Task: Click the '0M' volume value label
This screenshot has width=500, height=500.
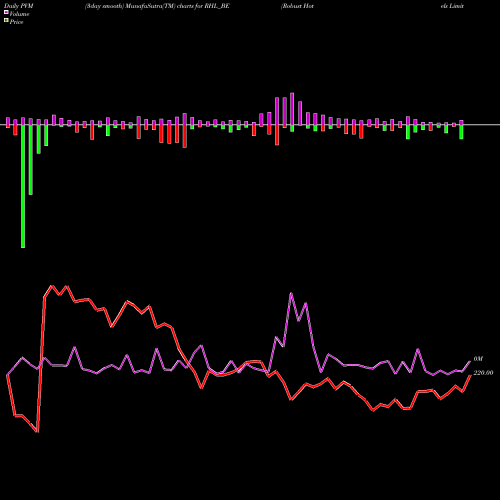Action: pyautogui.click(x=478, y=359)
